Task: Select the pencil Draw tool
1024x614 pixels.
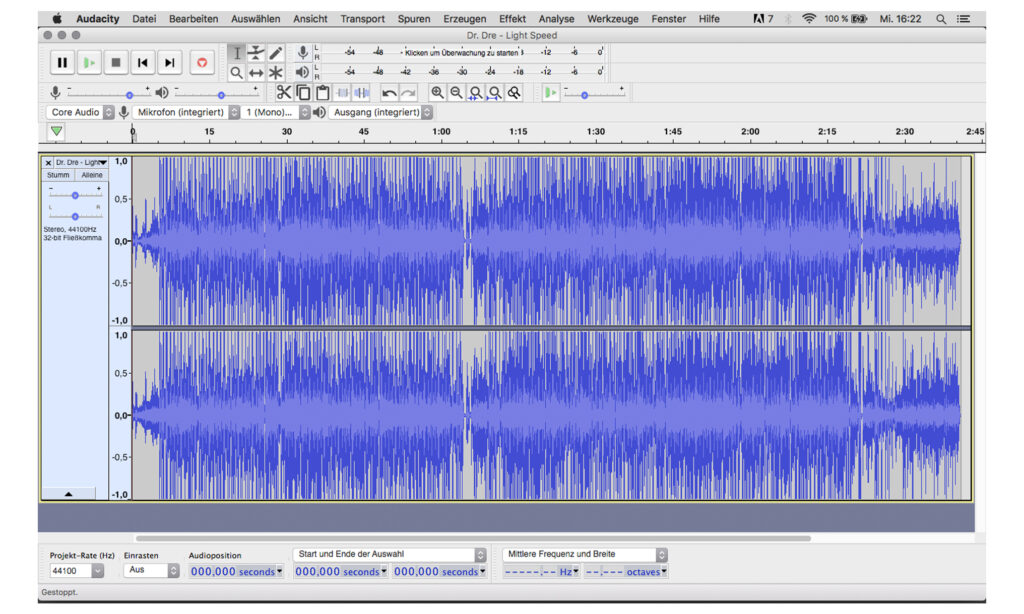Action: 276,53
